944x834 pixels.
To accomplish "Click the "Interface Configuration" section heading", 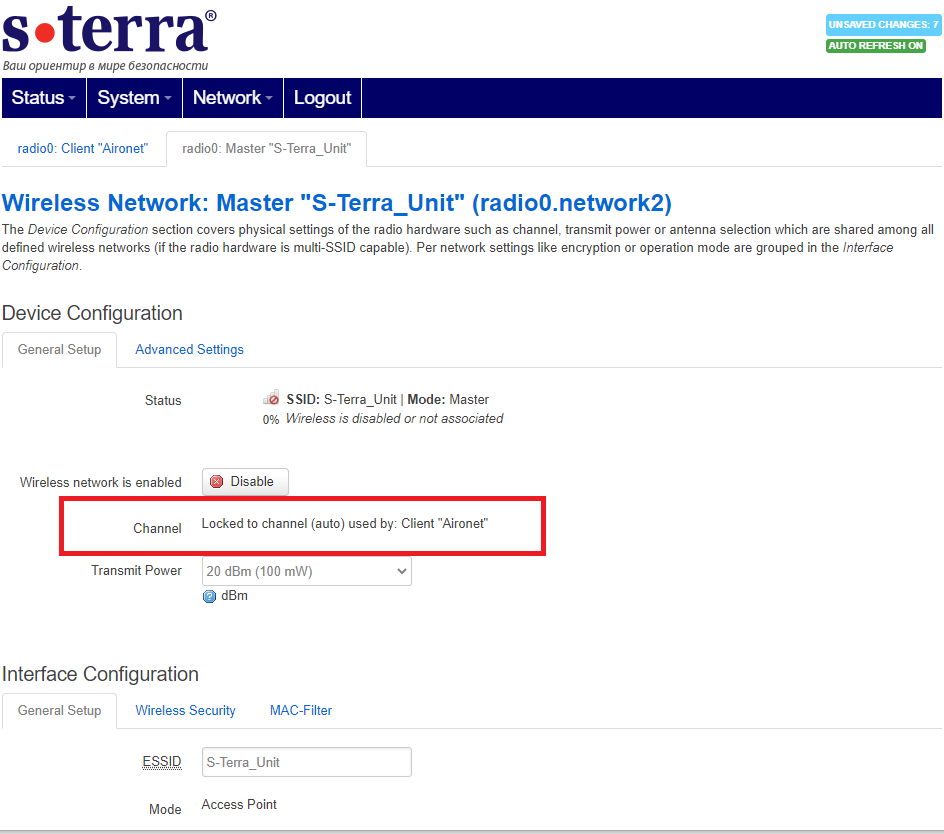I will coord(101,674).
